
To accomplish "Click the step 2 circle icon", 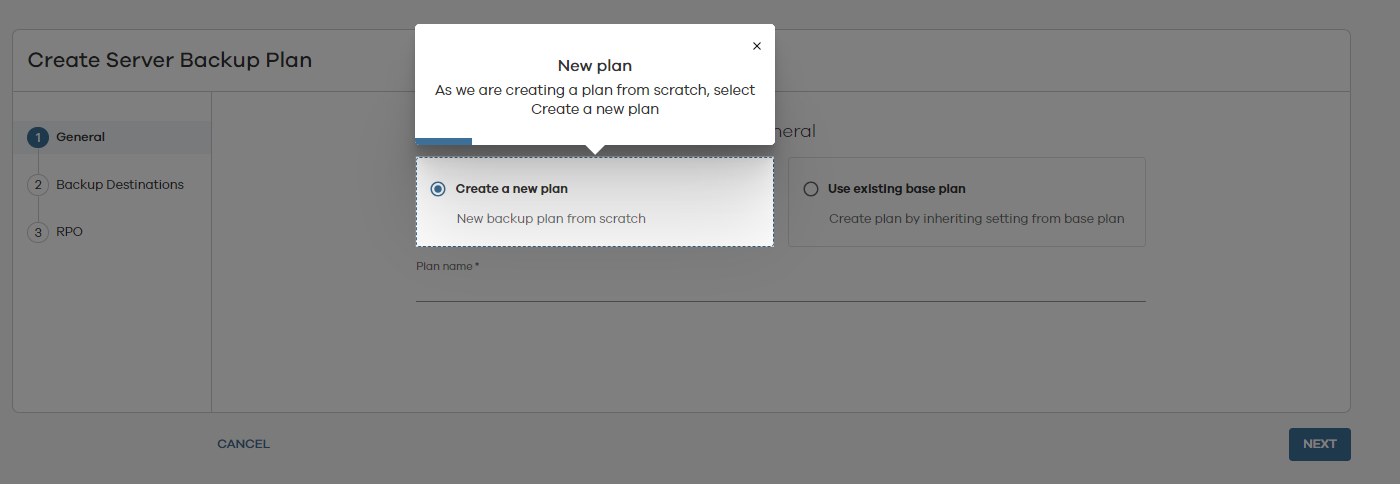I will point(38,185).
